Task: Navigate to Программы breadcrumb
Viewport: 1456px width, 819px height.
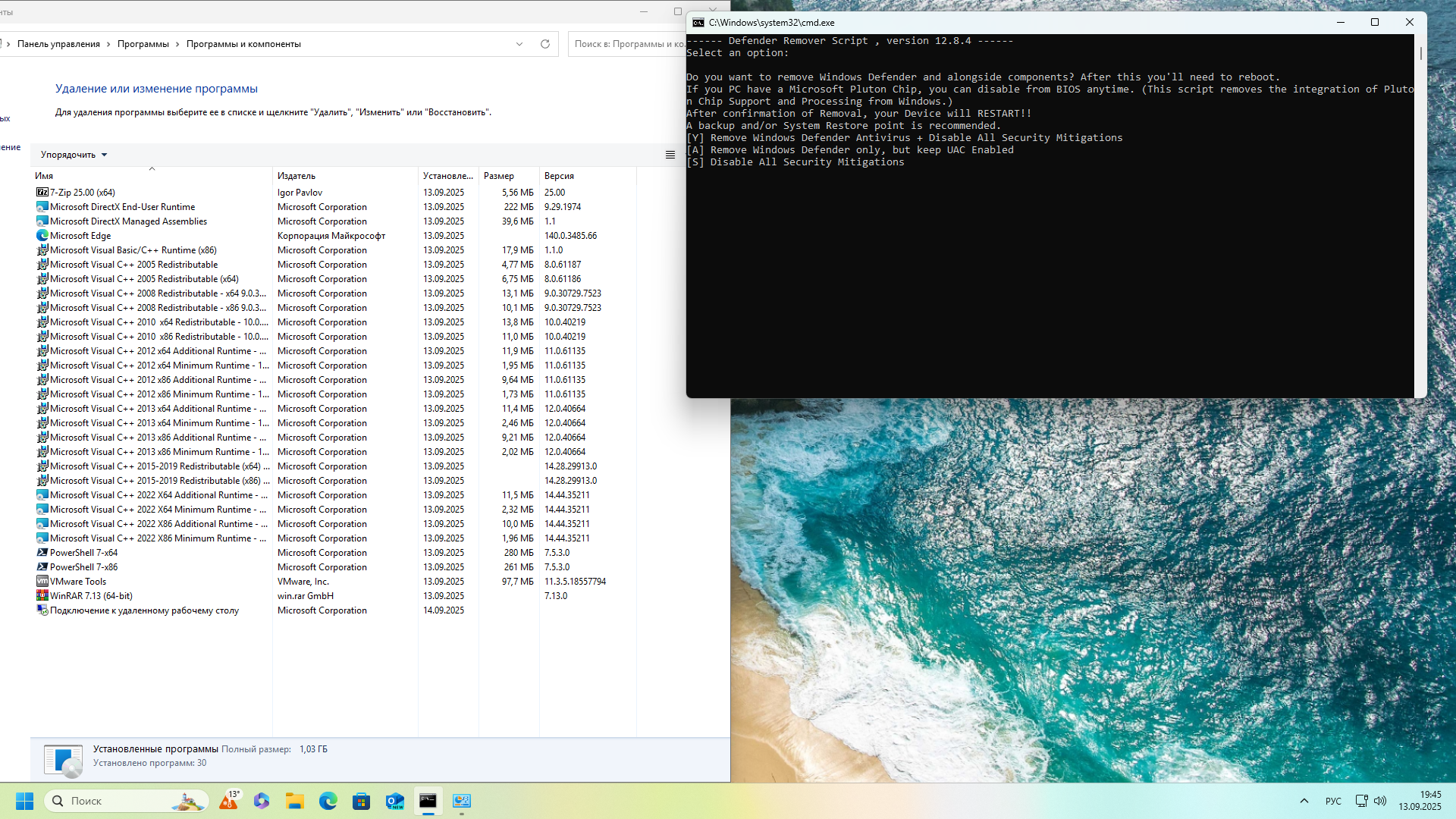Action: click(x=143, y=44)
